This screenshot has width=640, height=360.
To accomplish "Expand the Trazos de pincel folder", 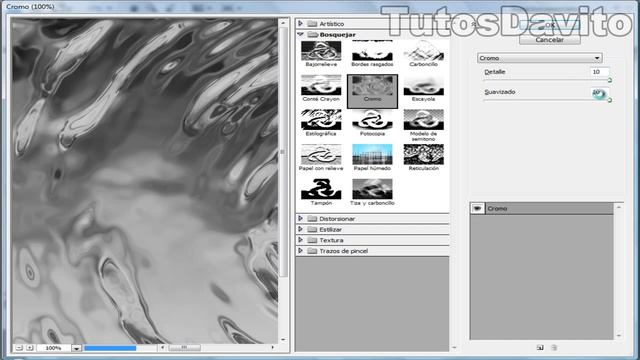I will coord(300,251).
